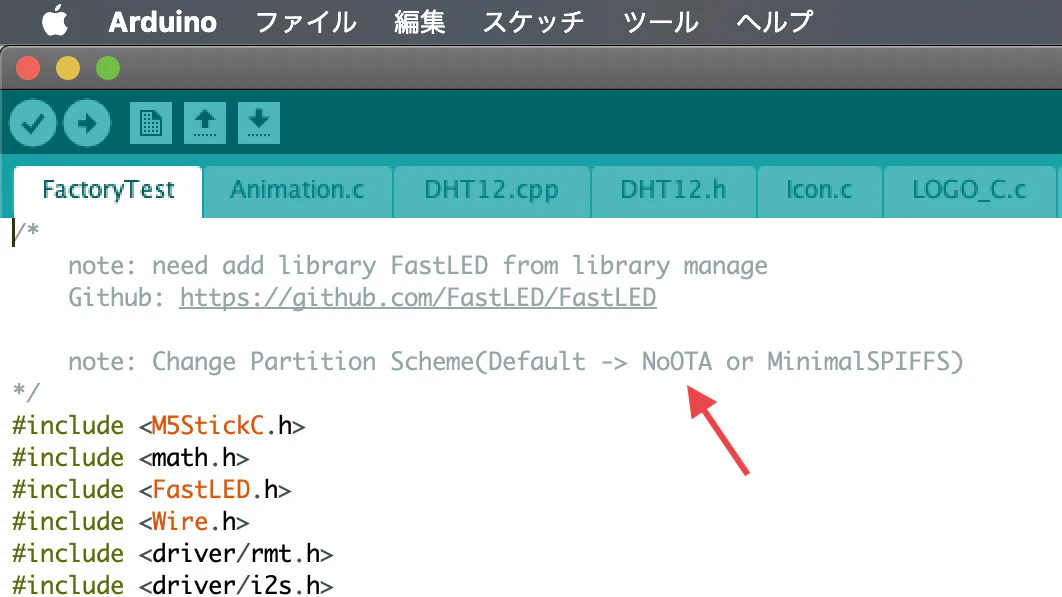
Task: Click the Upload arrow button
Action: (87, 123)
